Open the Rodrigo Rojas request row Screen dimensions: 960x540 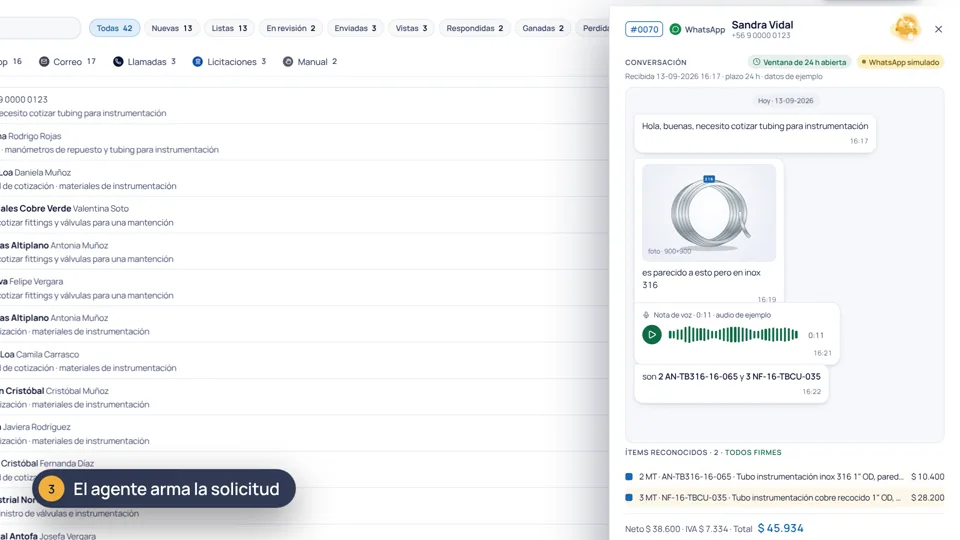click(x=304, y=143)
